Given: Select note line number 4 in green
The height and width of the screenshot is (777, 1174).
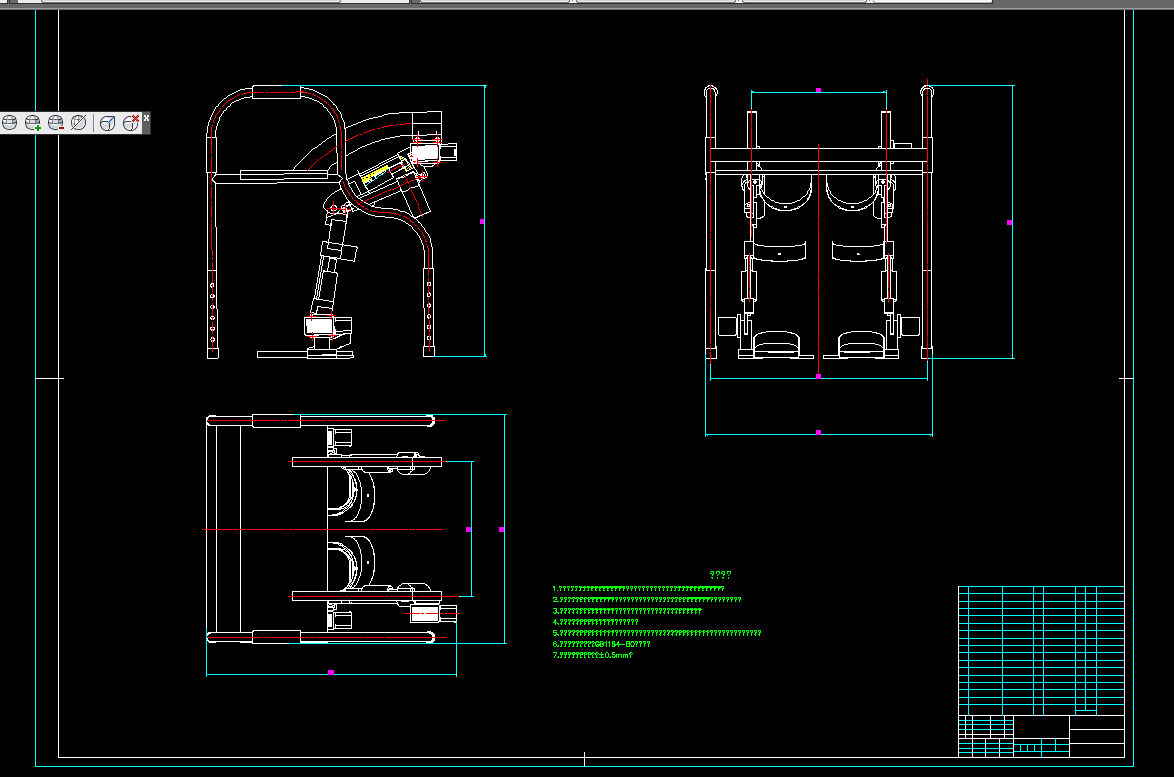Looking at the screenshot, I should (x=595, y=622).
